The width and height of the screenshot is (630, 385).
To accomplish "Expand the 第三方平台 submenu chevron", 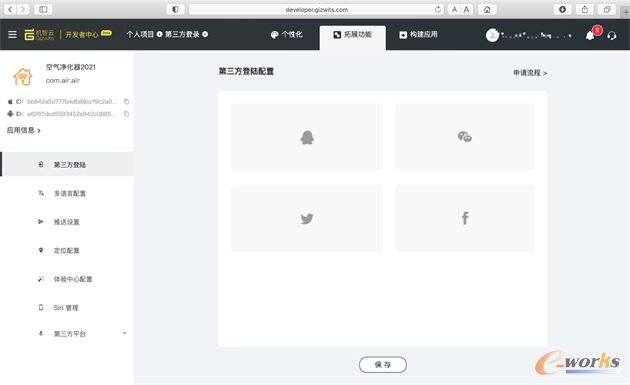I will 125,333.
